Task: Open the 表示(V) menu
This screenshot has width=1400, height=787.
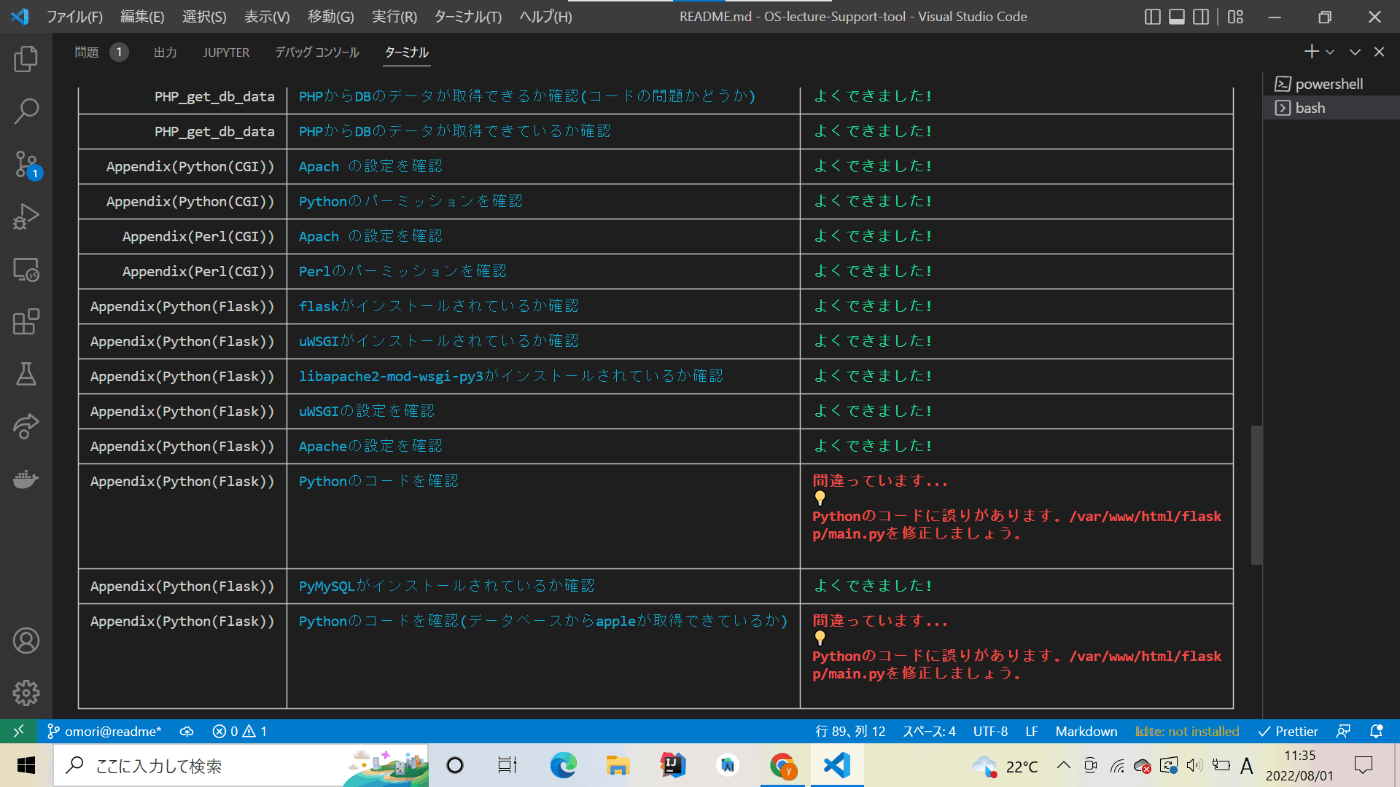Action: pos(267,17)
